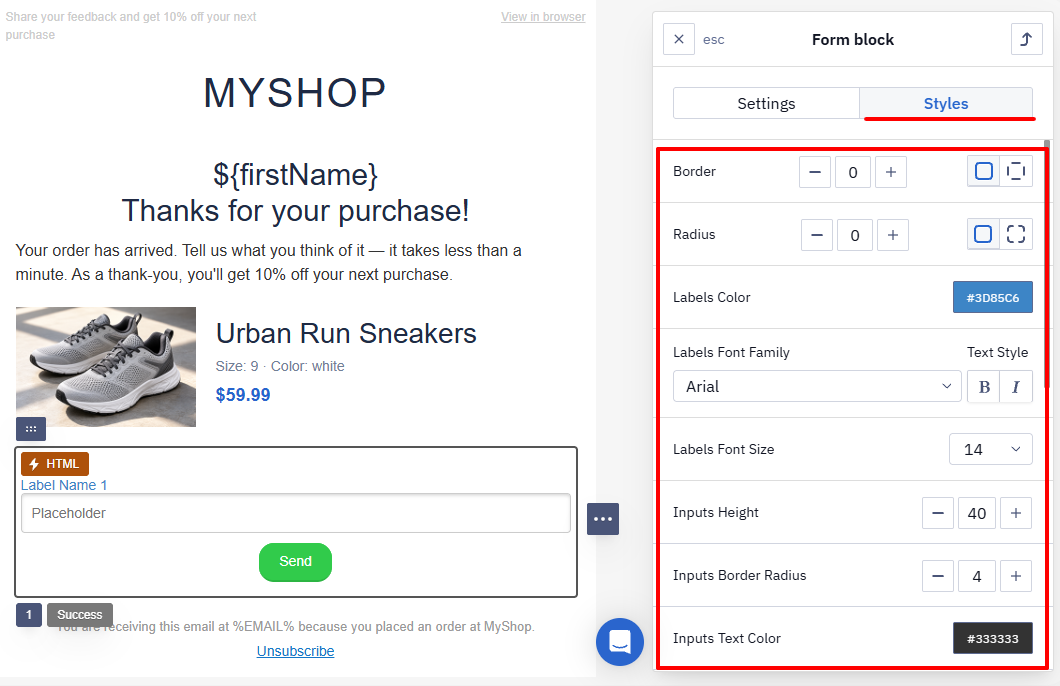Edit the Radius value field
The width and height of the screenshot is (1060, 686).
(854, 235)
